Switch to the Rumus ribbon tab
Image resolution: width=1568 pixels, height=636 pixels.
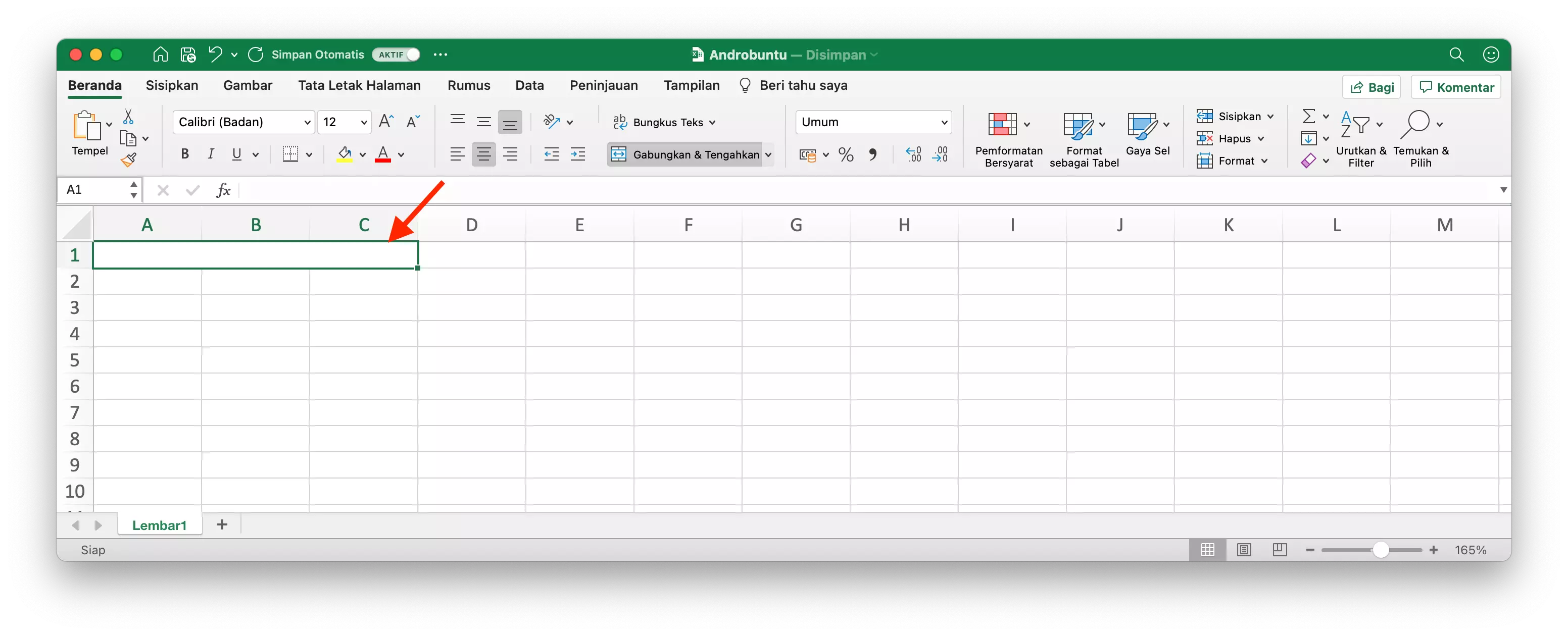coord(468,85)
